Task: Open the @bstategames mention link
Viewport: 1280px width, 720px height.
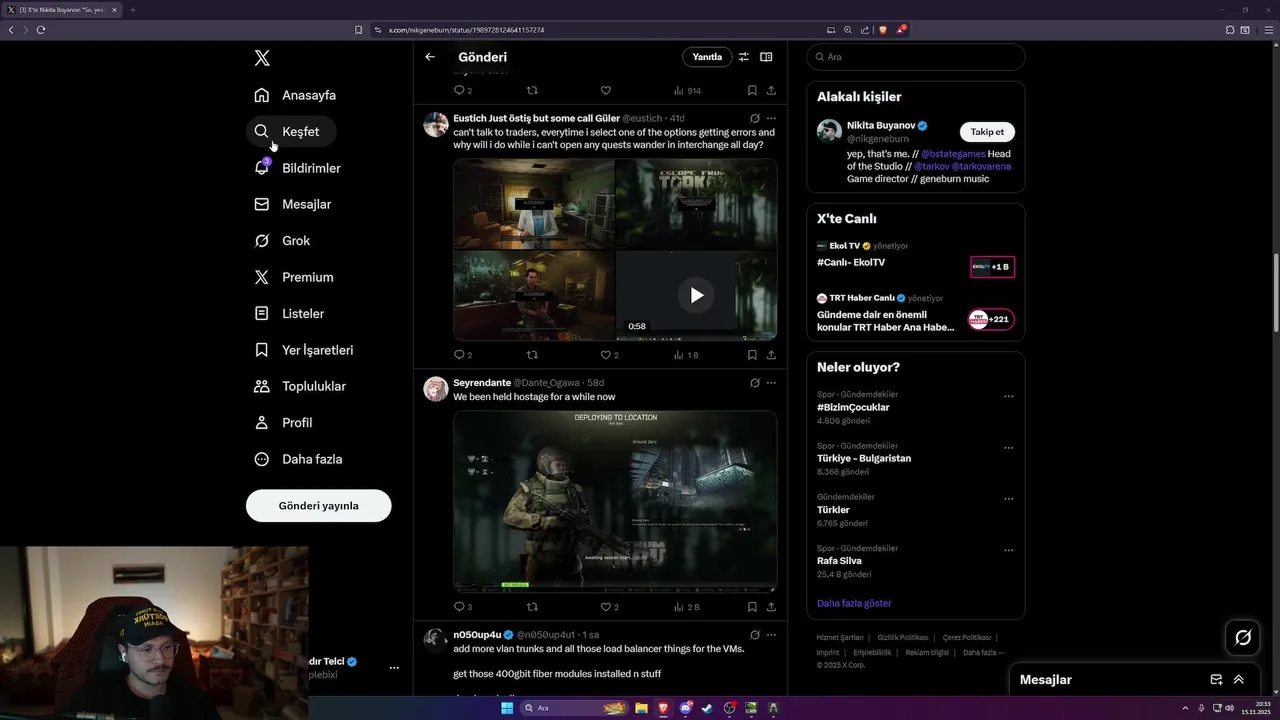Action: click(x=952, y=154)
